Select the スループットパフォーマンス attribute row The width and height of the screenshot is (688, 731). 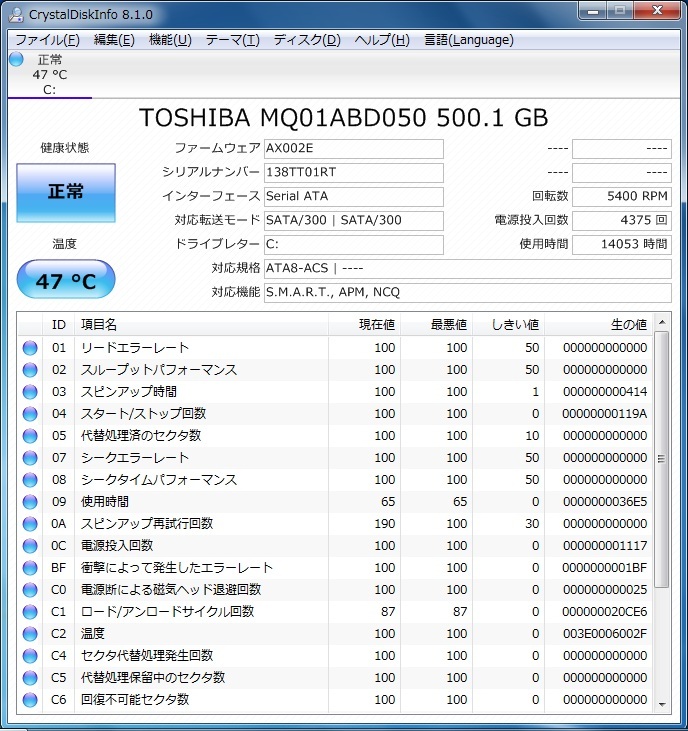point(335,370)
